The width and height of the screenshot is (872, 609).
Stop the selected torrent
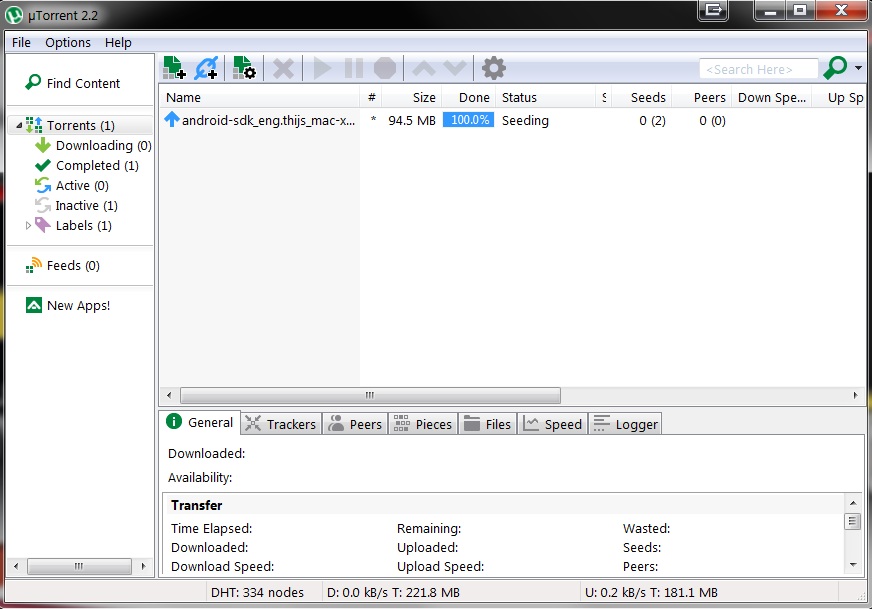pyautogui.click(x=385, y=68)
